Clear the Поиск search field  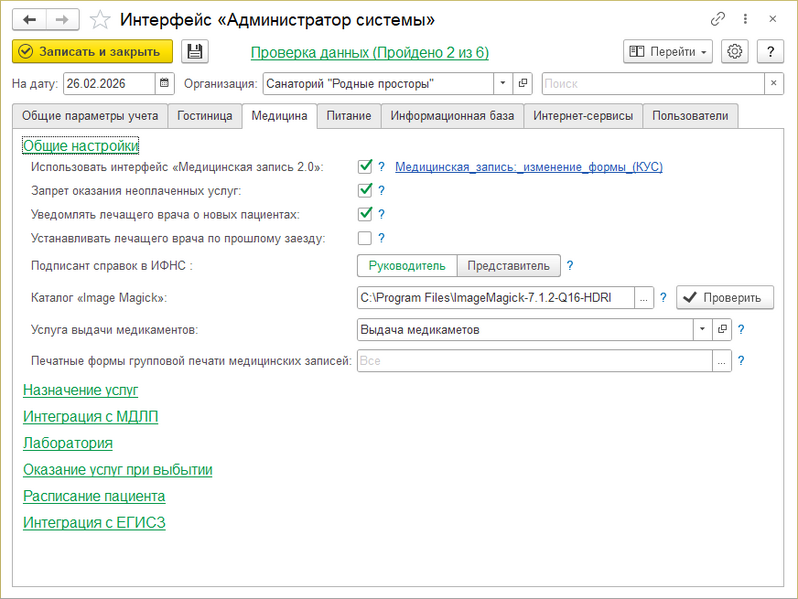[x=774, y=83]
